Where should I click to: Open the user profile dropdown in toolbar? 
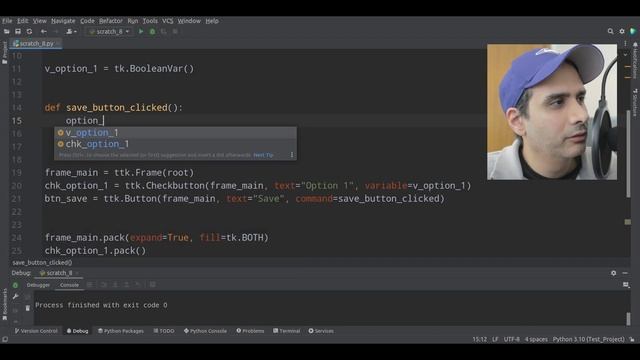coord(71,31)
